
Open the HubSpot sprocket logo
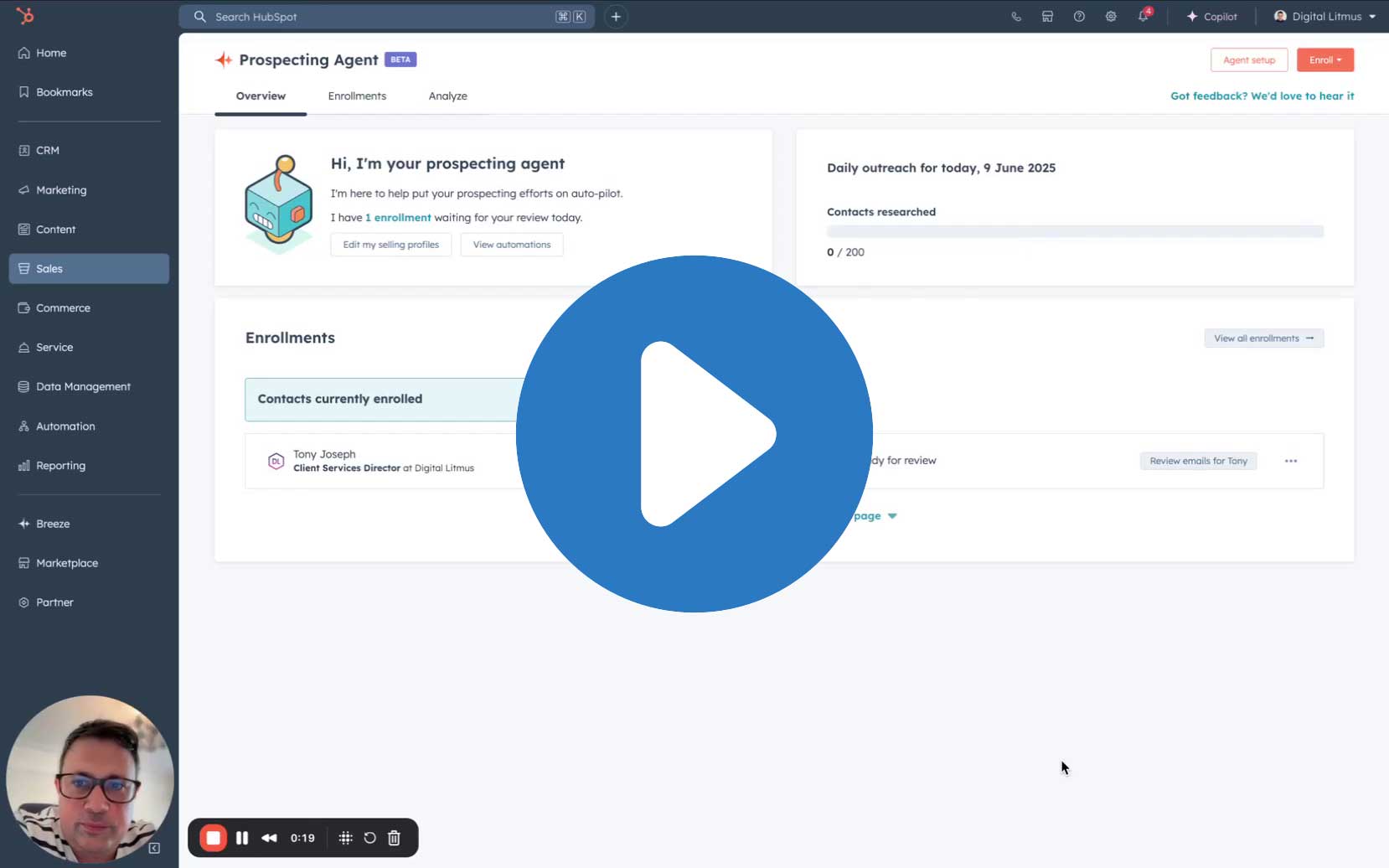(25, 16)
